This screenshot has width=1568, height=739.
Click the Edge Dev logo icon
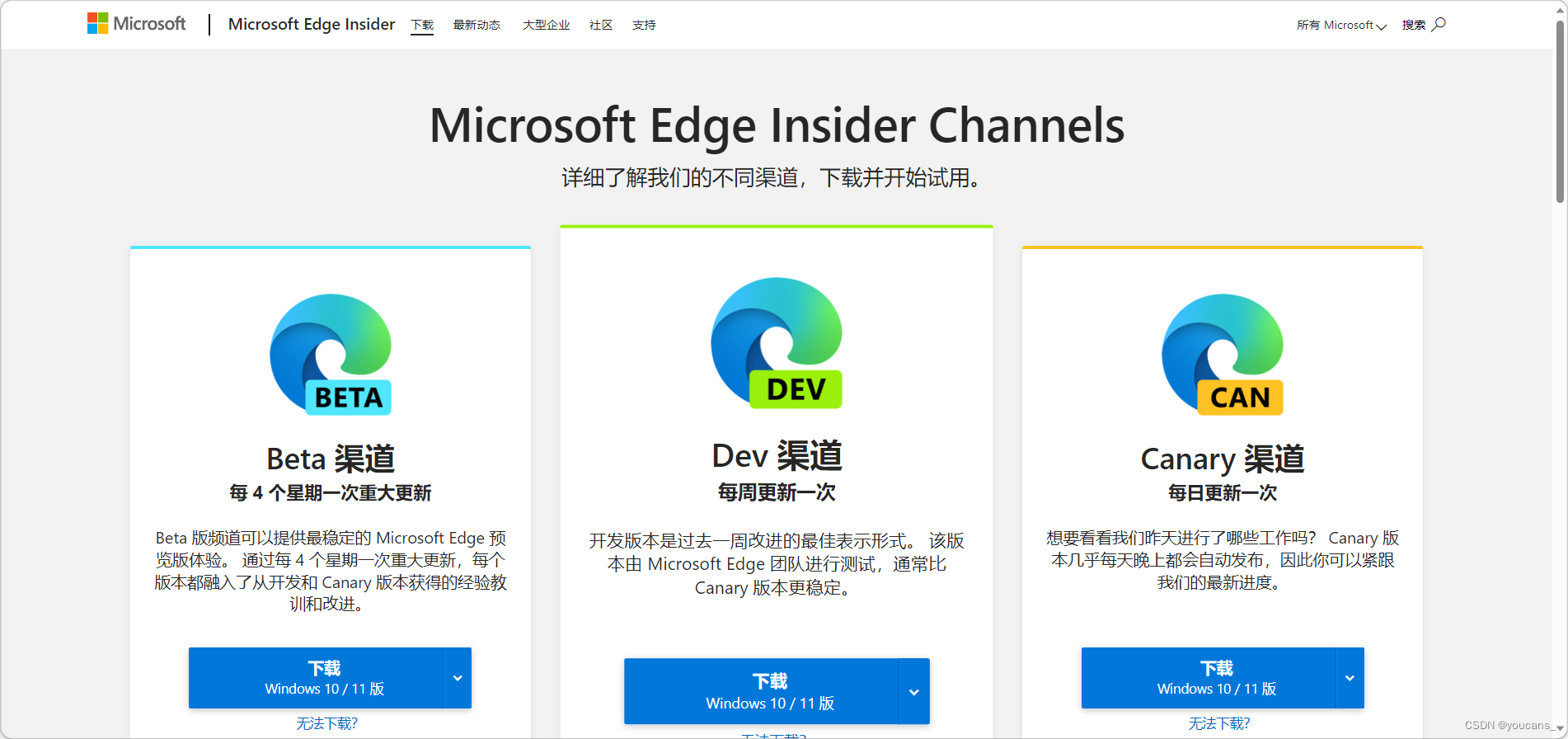777,343
